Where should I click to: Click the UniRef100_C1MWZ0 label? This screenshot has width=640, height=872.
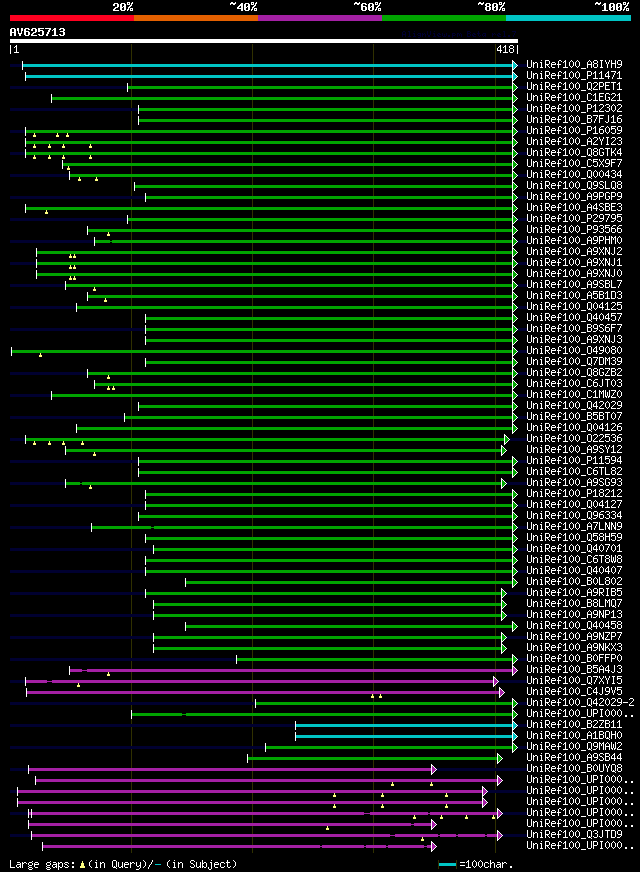point(574,395)
